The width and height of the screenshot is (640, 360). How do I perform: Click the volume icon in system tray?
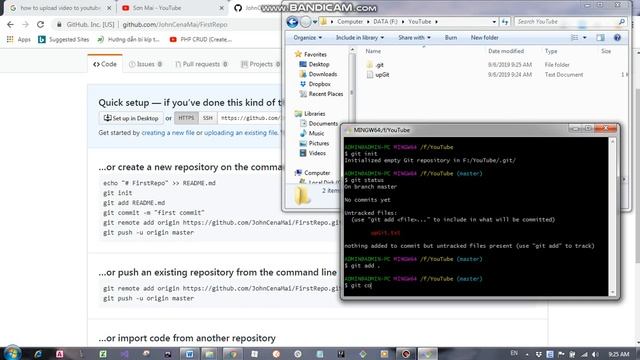click(595, 354)
